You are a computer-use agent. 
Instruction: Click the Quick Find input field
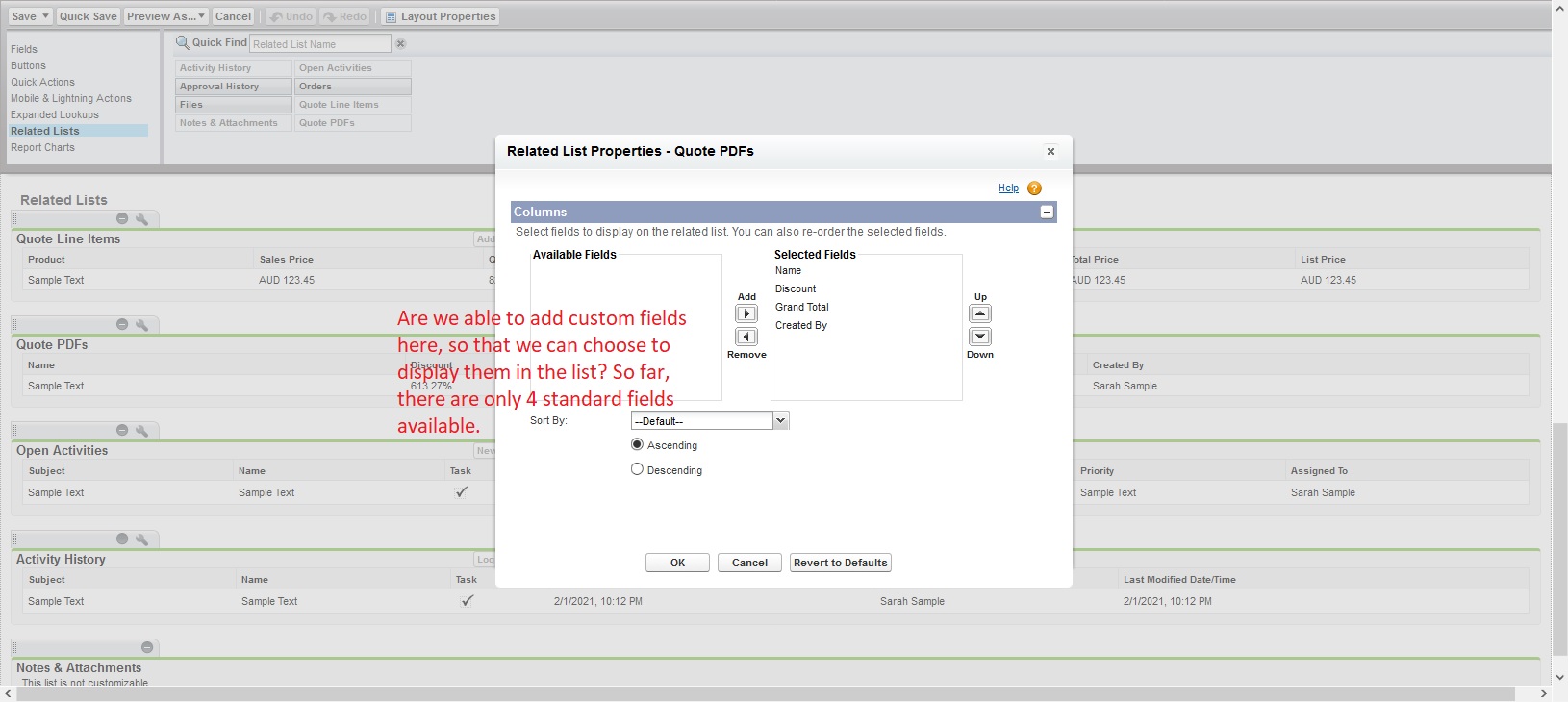319,44
